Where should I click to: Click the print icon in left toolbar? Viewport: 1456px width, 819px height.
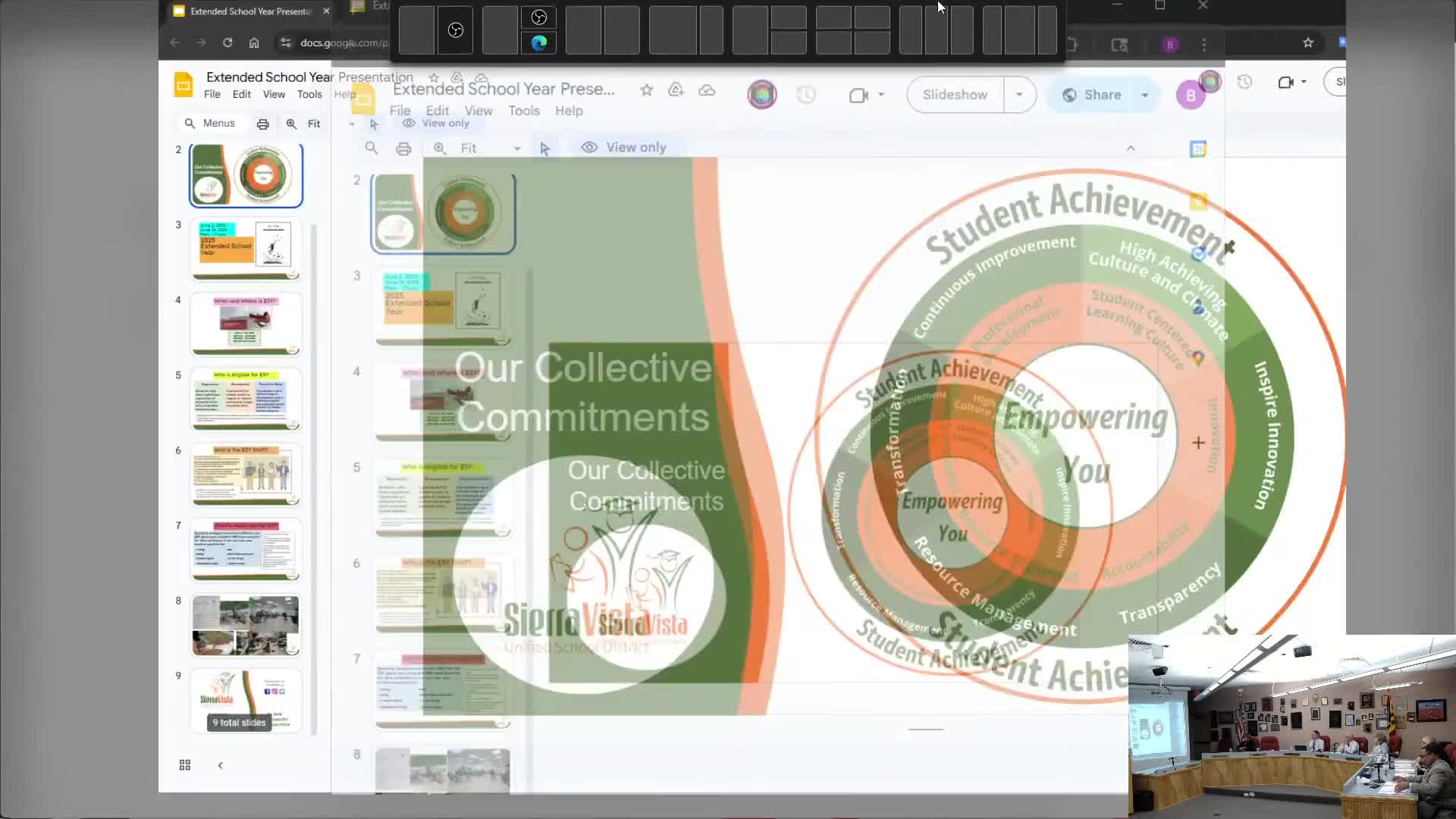click(x=262, y=124)
